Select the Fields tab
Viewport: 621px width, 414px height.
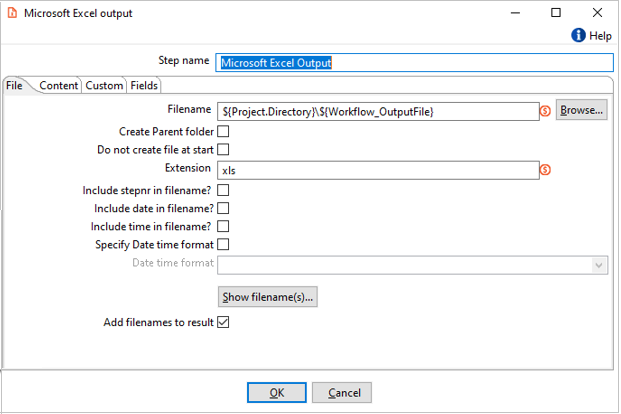pyautogui.click(x=144, y=86)
